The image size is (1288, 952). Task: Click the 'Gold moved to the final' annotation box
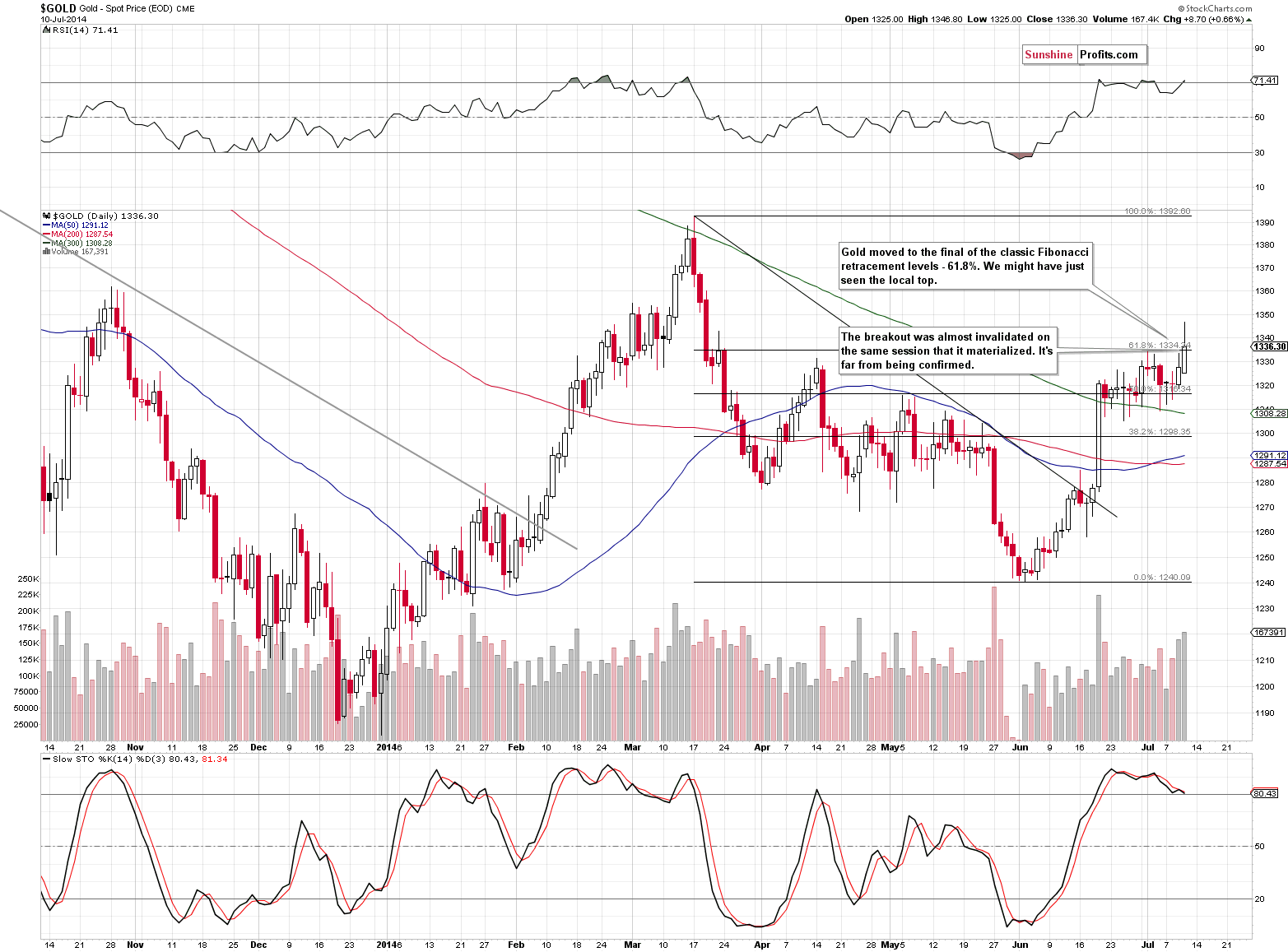pyautogui.click(x=965, y=266)
